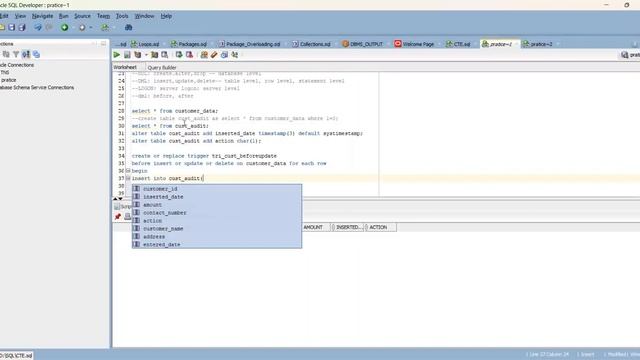Click the greyed Redo icon
This screenshot has height=360, width=640.
coord(49,27)
